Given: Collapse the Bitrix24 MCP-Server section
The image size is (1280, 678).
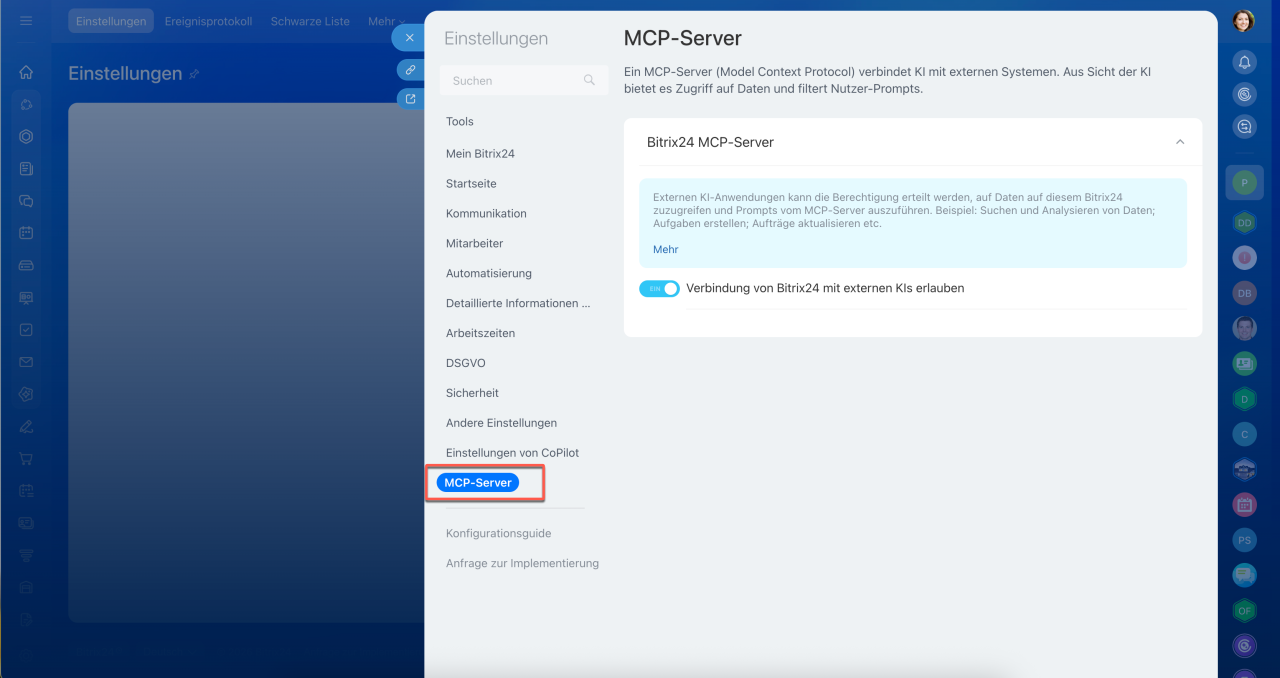Looking at the screenshot, I should (1180, 142).
